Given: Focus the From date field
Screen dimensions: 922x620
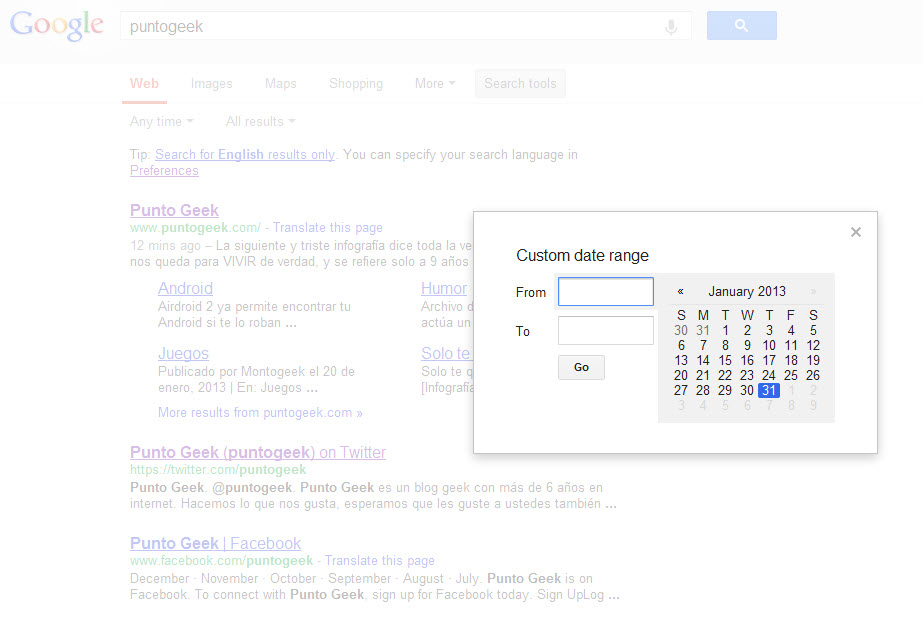Looking at the screenshot, I should tap(606, 291).
